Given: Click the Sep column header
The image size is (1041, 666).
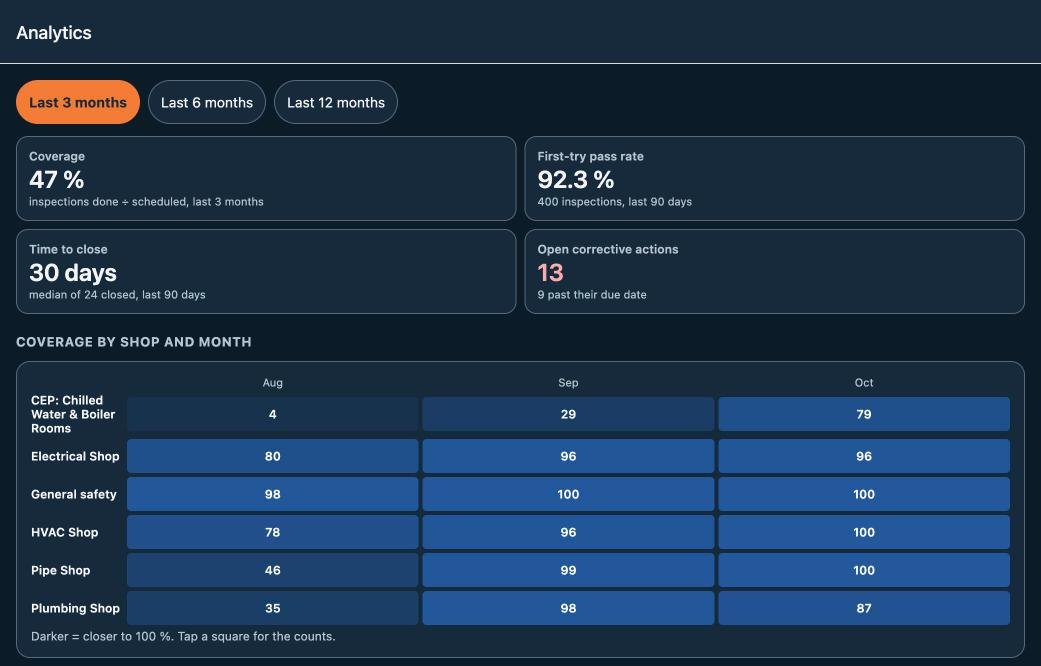Looking at the screenshot, I should tap(568, 382).
